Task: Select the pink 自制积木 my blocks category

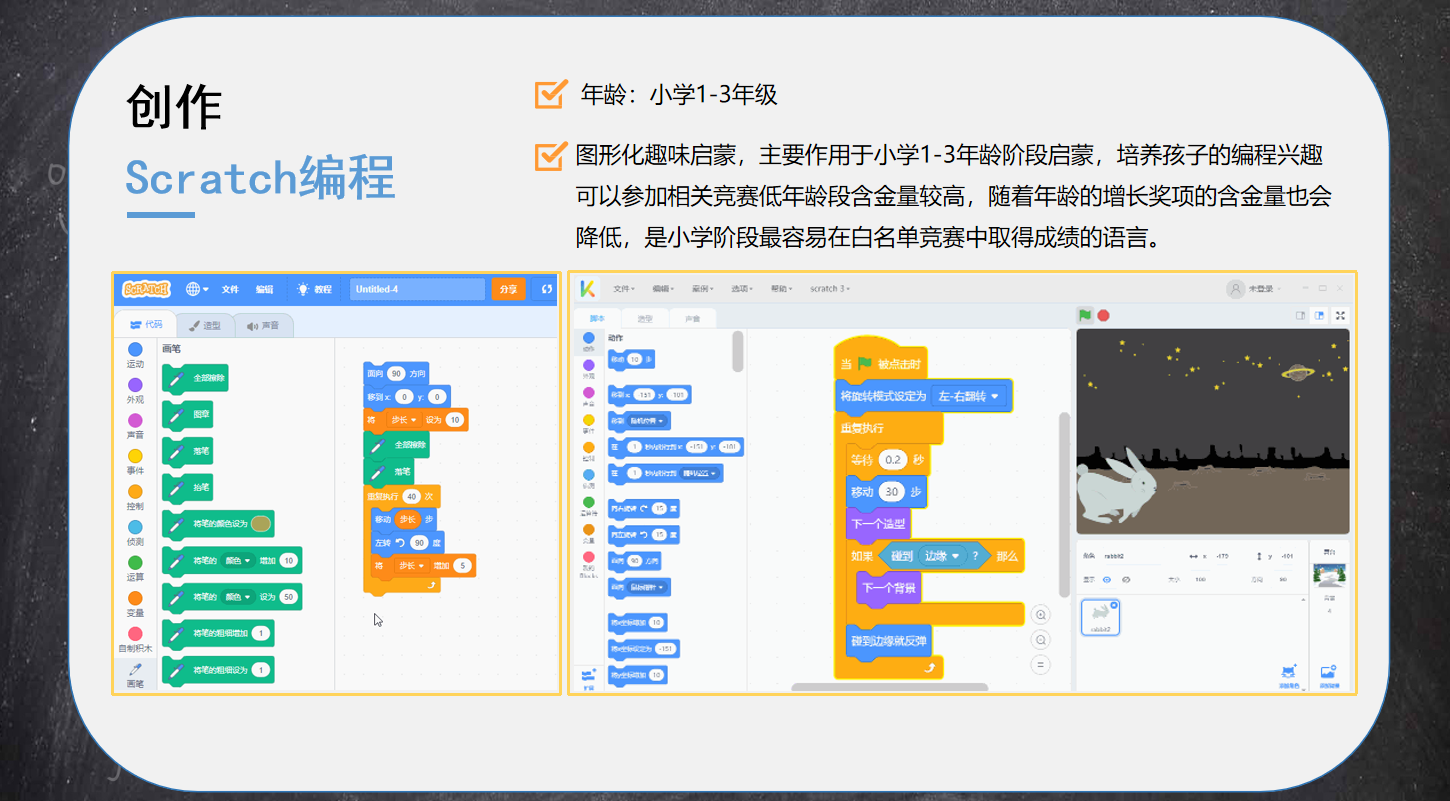Action: coord(135,640)
